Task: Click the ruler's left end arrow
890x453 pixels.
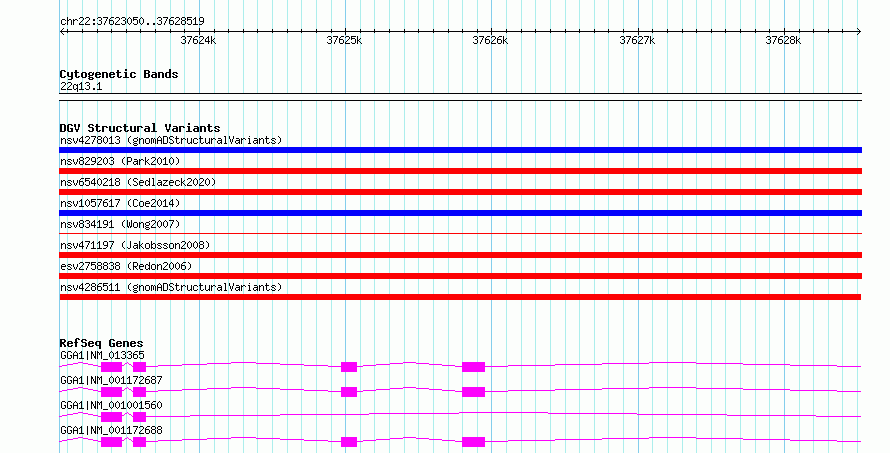Action: click(x=62, y=31)
